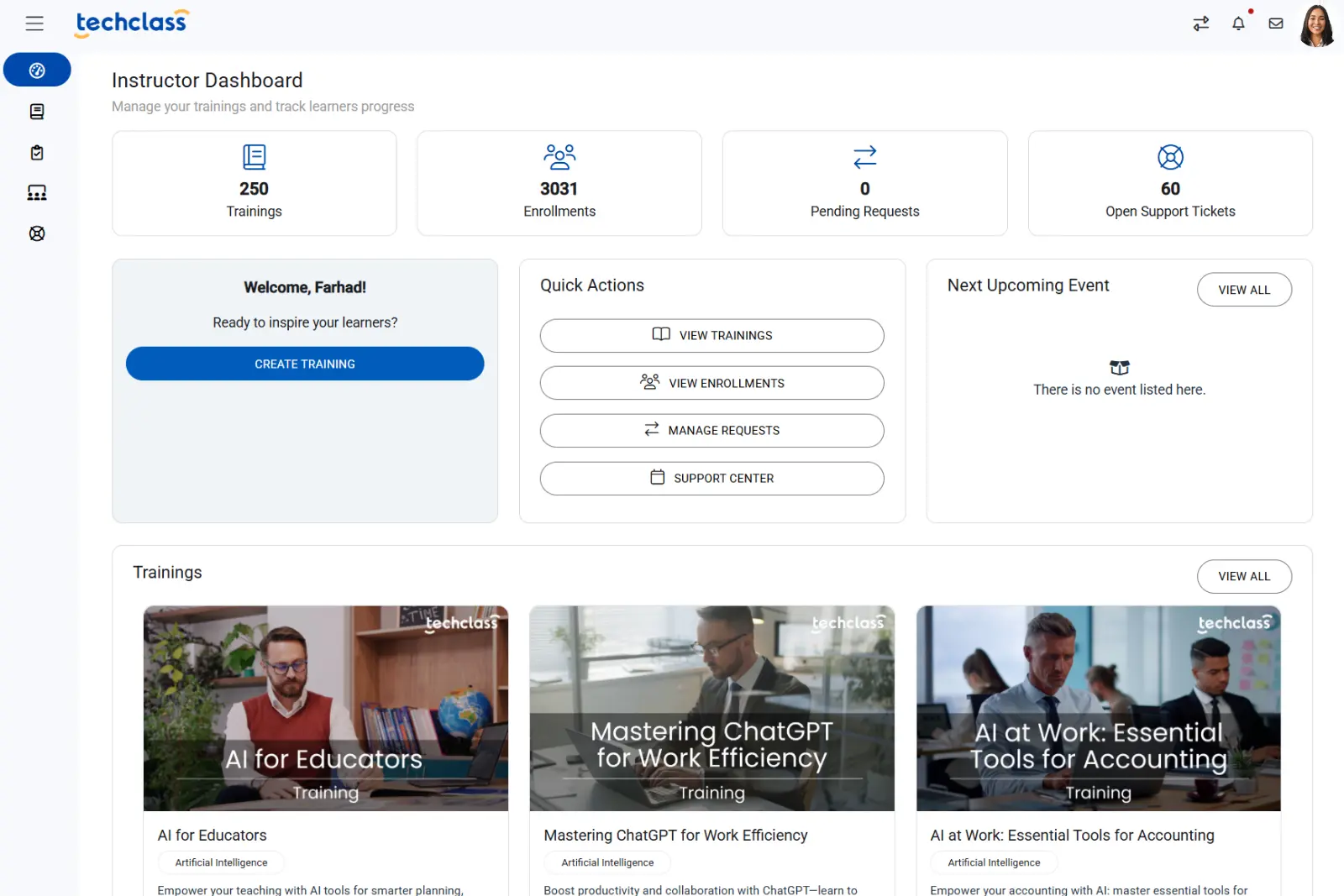Viewport: 1344px width, 896px height.
Task: Click Artificial Intelligence tag under AI for Educators
Action: tap(221, 862)
